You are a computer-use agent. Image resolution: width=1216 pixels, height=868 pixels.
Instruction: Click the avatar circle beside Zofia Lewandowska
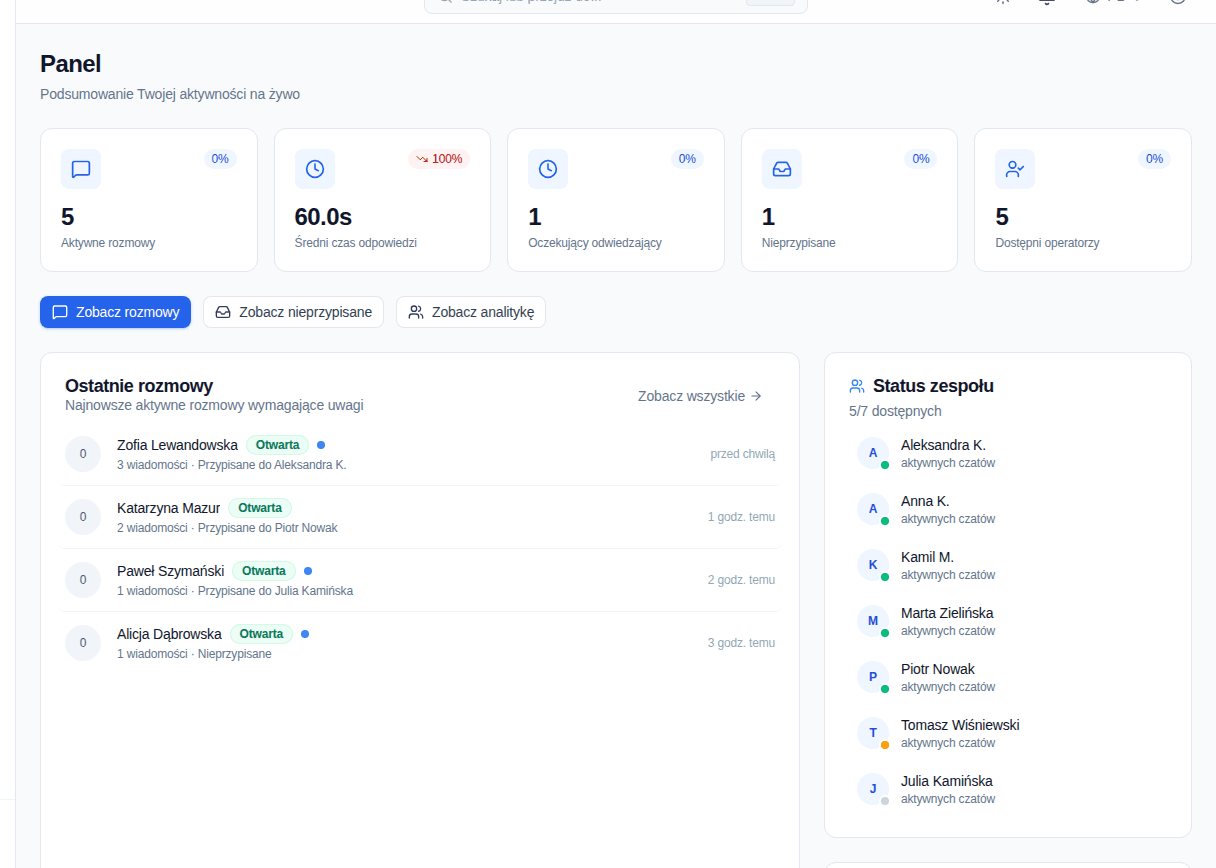(x=83, y=454)
